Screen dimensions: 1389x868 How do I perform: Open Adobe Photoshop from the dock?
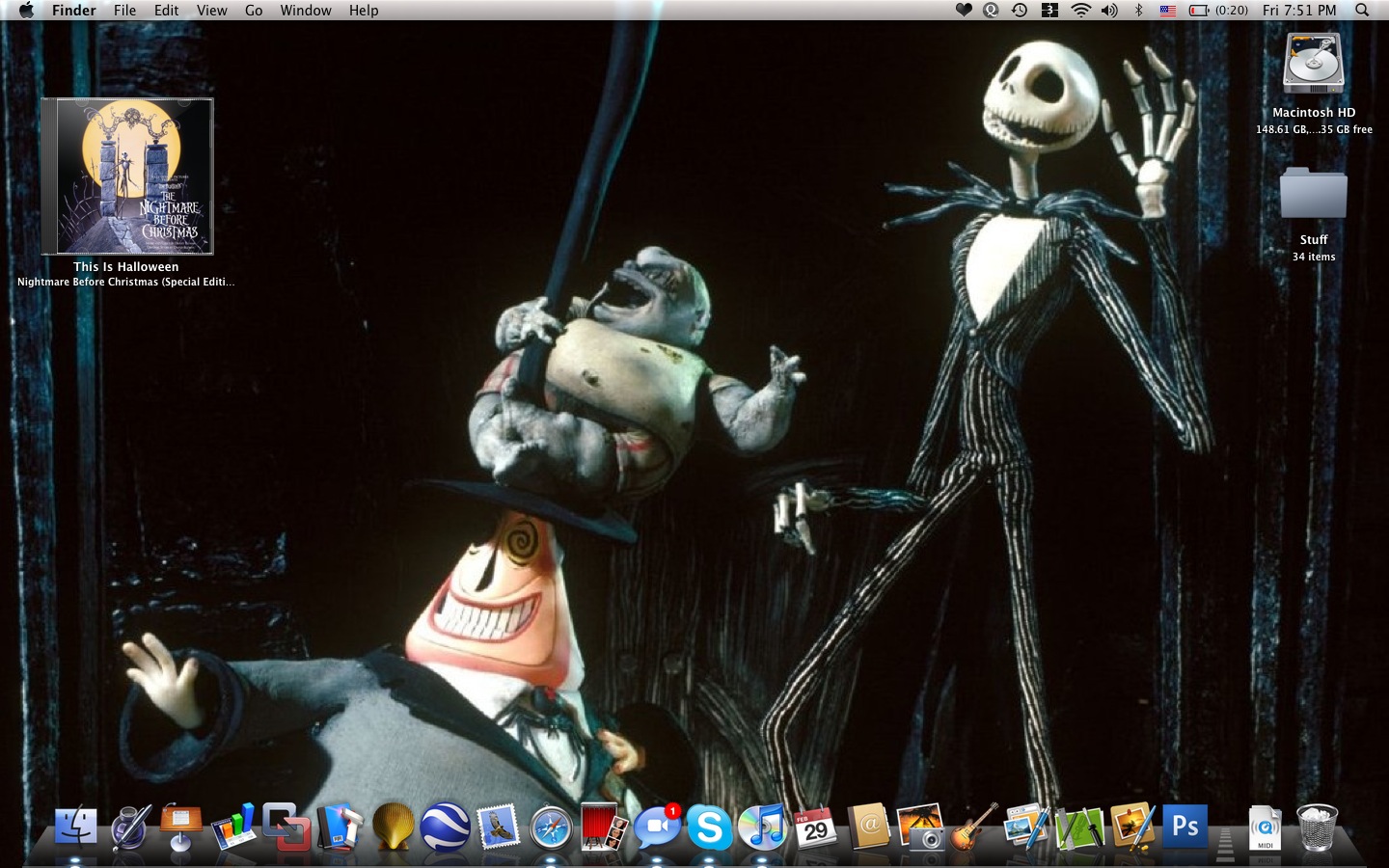click(1185, 827)
